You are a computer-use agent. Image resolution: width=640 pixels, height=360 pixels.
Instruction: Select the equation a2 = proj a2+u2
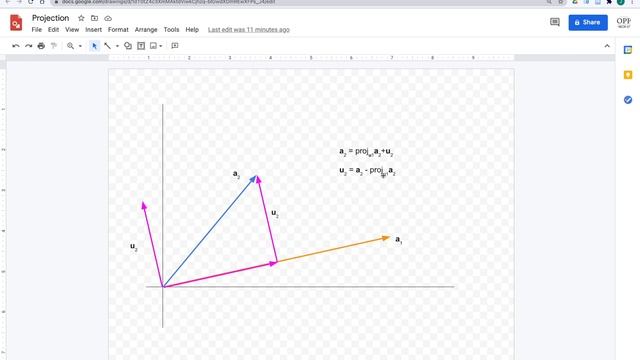[366, 152]
